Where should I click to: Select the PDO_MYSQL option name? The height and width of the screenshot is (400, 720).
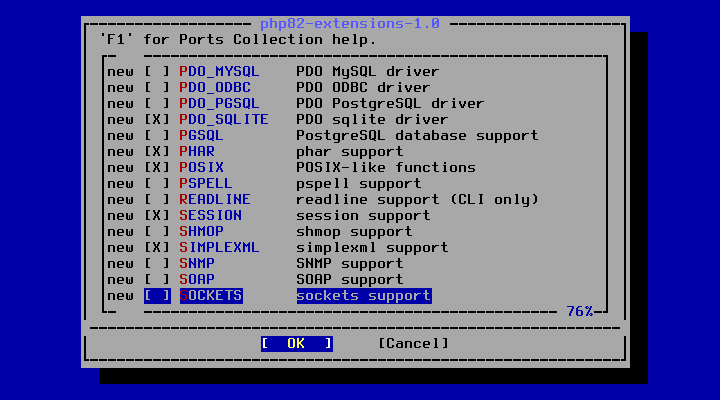click(219, 72)
